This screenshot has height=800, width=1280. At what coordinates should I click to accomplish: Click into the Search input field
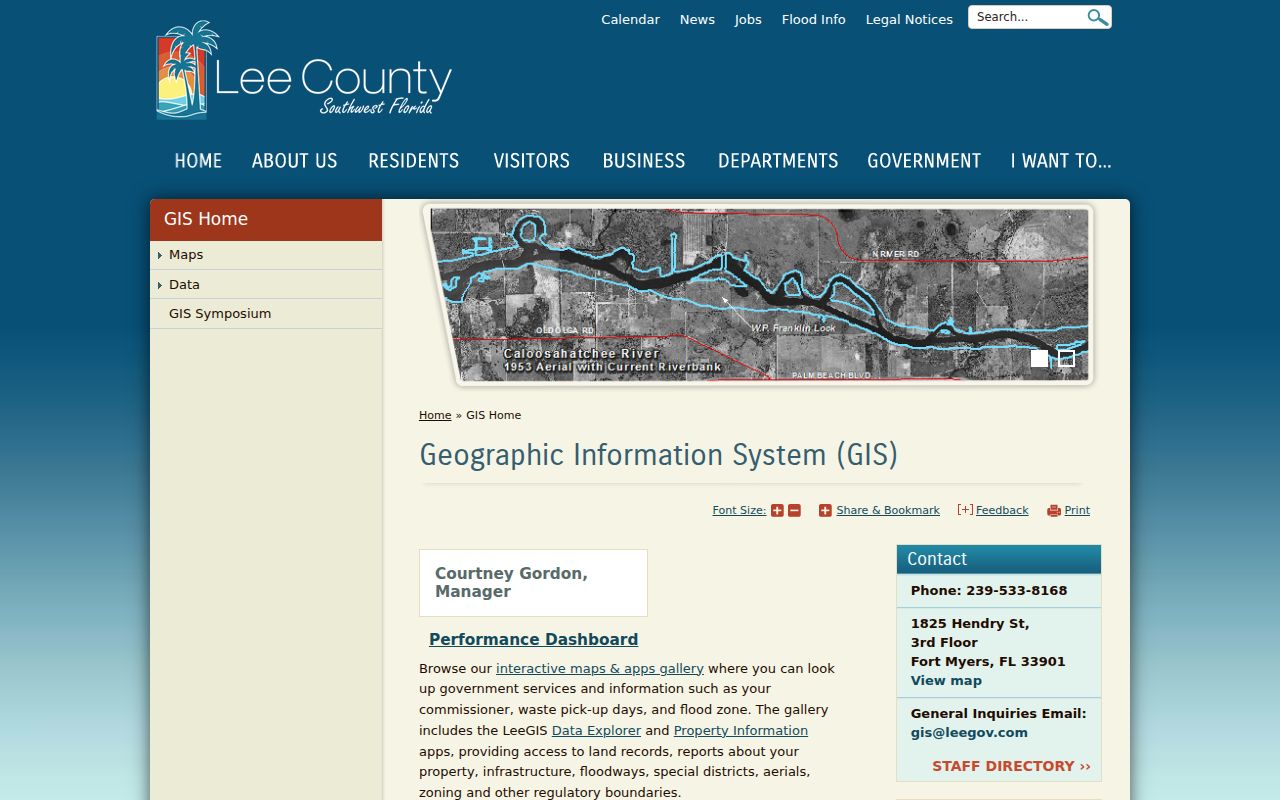[1028, 17]
